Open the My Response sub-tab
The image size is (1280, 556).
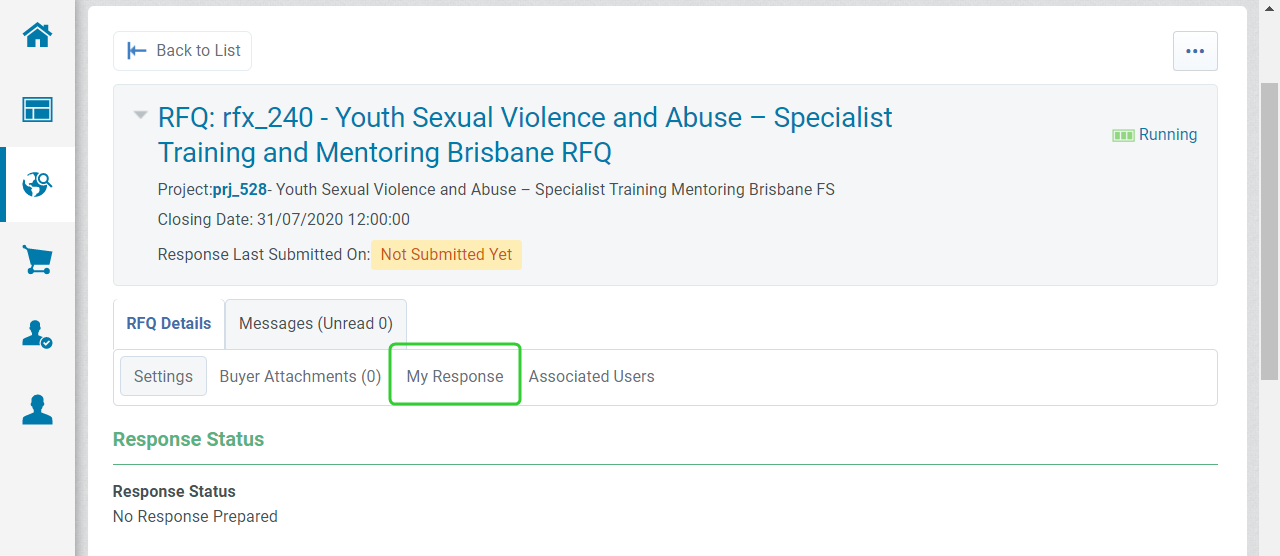(x=455, y=376)
